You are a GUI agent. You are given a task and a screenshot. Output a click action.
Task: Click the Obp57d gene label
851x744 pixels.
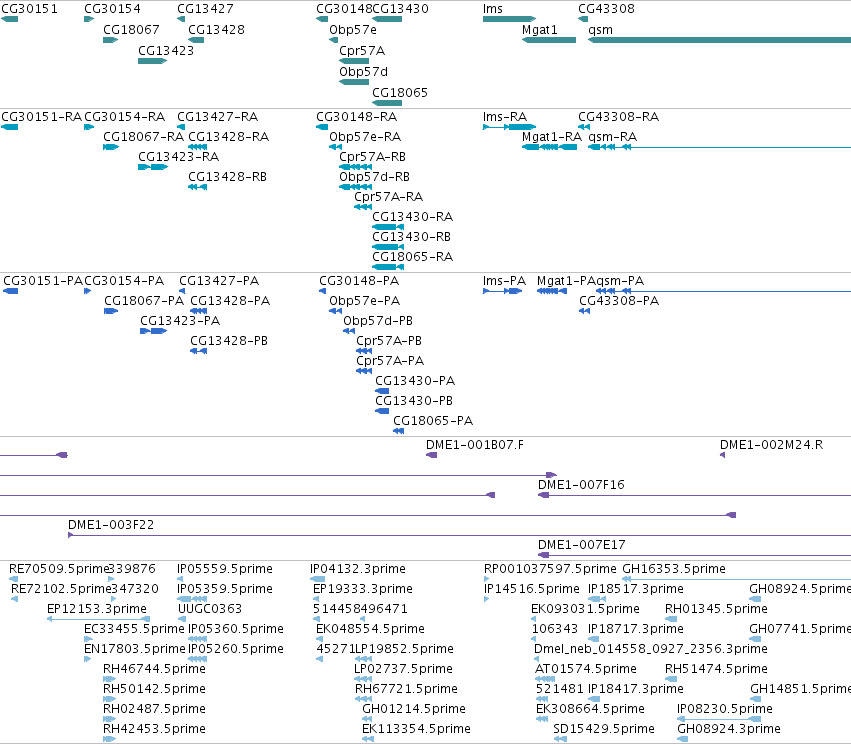pyautogui.click(x=364, y=71)
